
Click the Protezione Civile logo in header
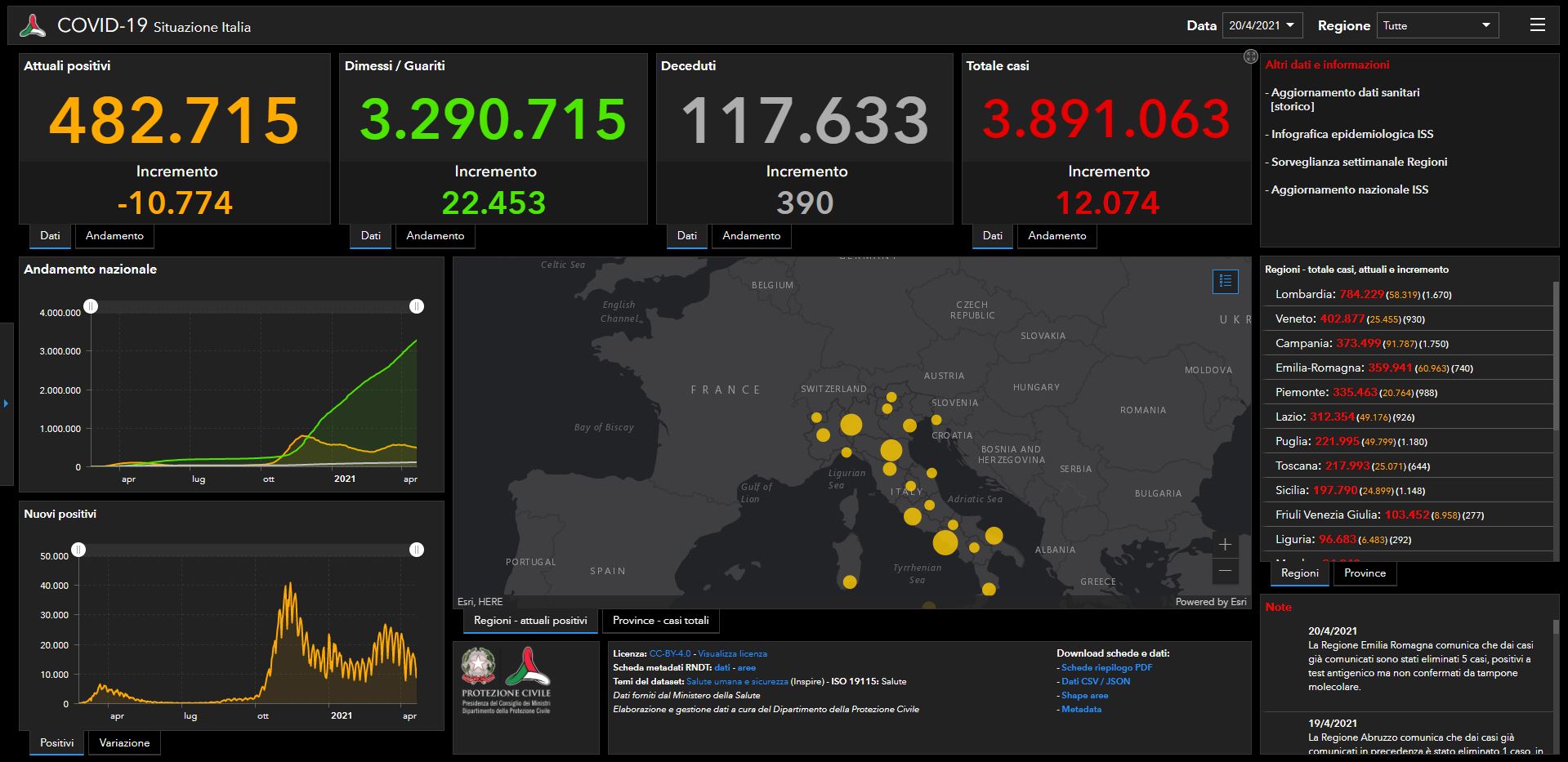(33, 25)
